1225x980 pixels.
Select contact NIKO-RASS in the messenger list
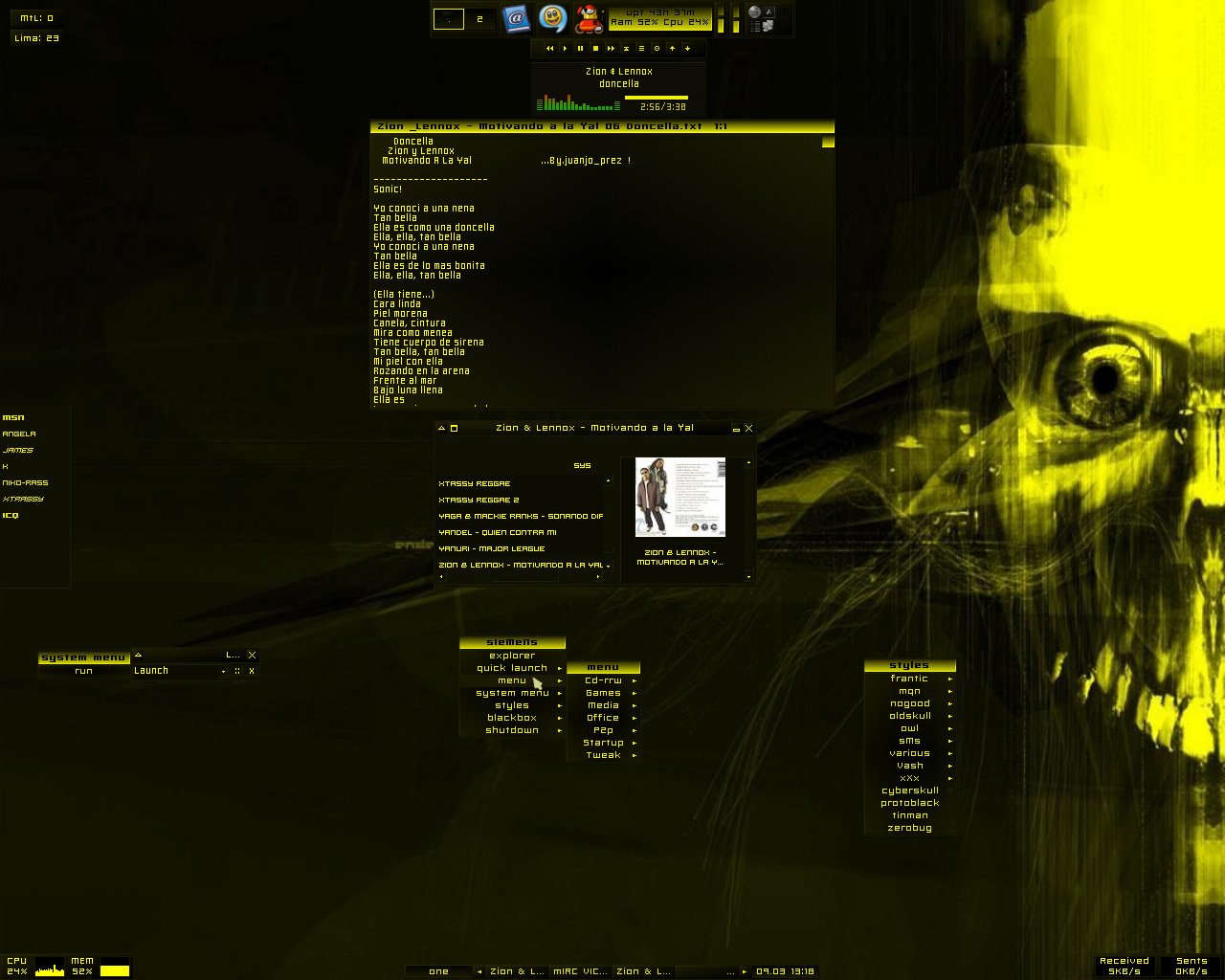tap(25, 482)
